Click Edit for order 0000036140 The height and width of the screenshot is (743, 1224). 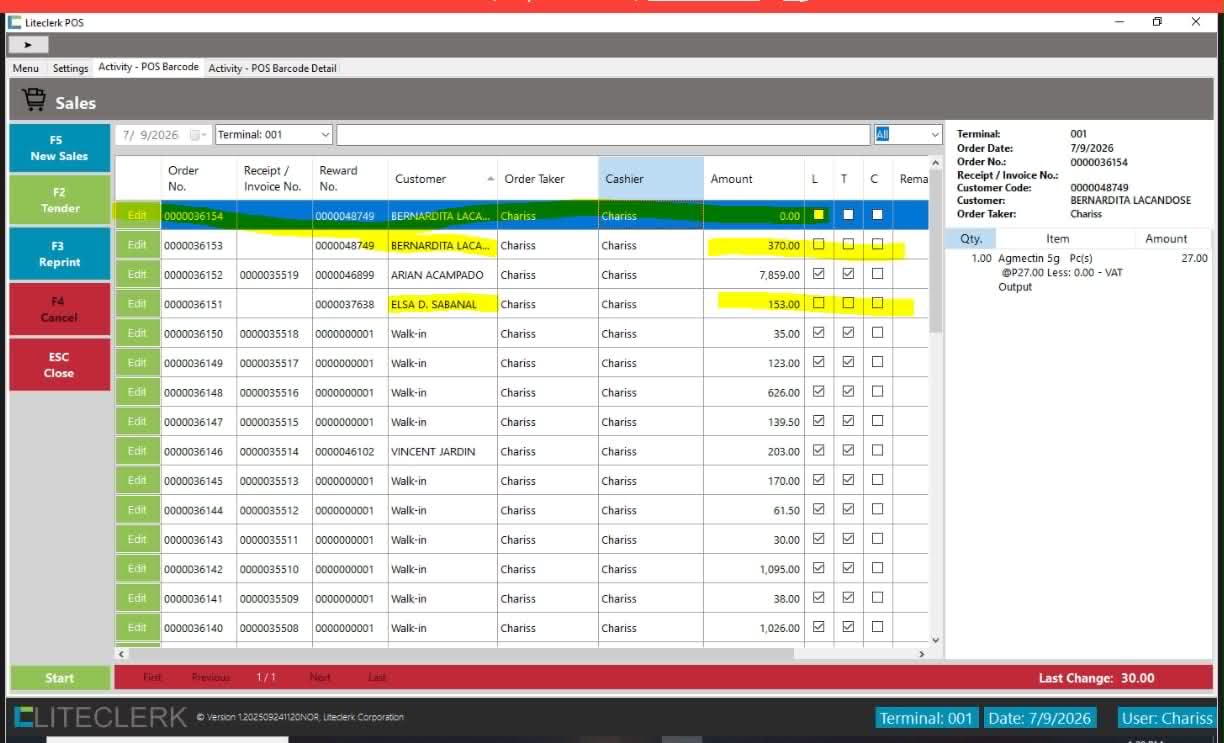[137, 628]
